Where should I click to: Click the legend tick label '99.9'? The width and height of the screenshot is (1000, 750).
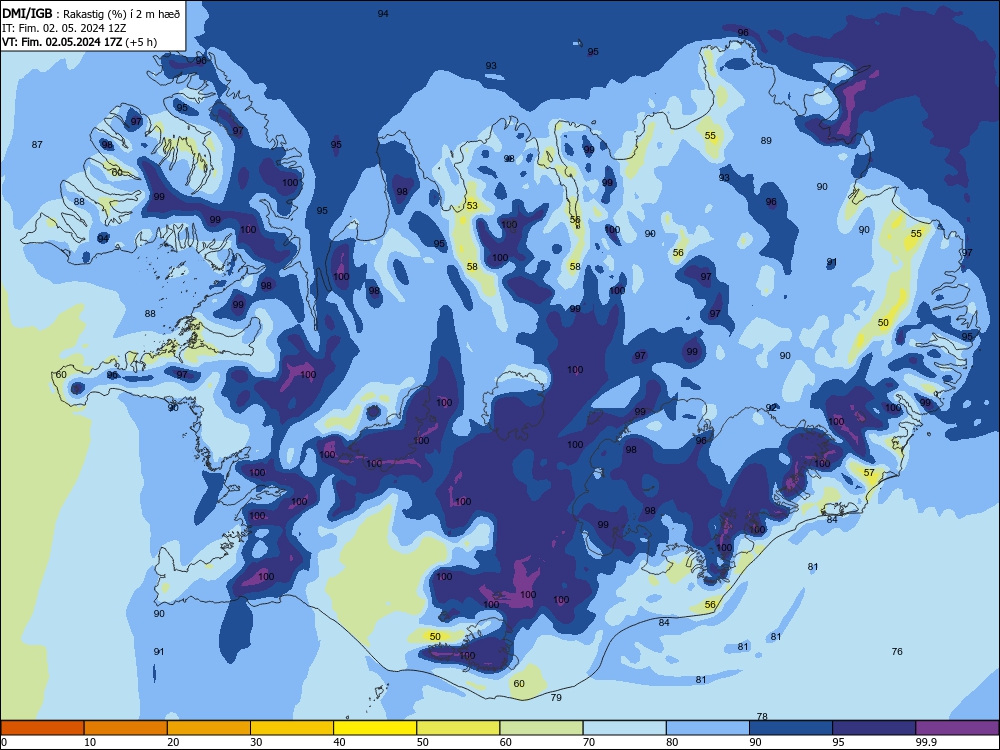(x=926, y=742)
